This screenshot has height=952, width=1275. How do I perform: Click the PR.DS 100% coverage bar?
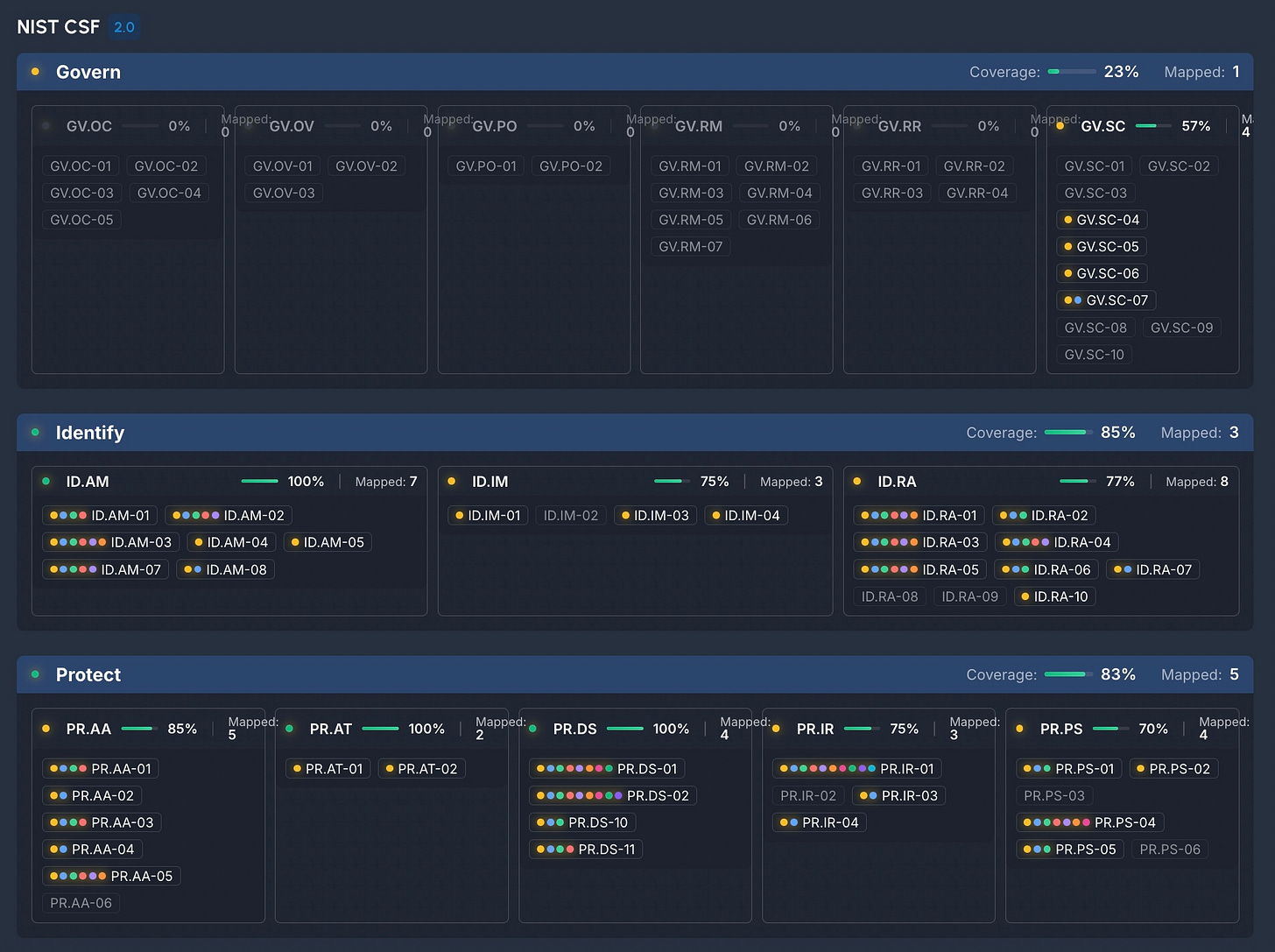point(625,728)
